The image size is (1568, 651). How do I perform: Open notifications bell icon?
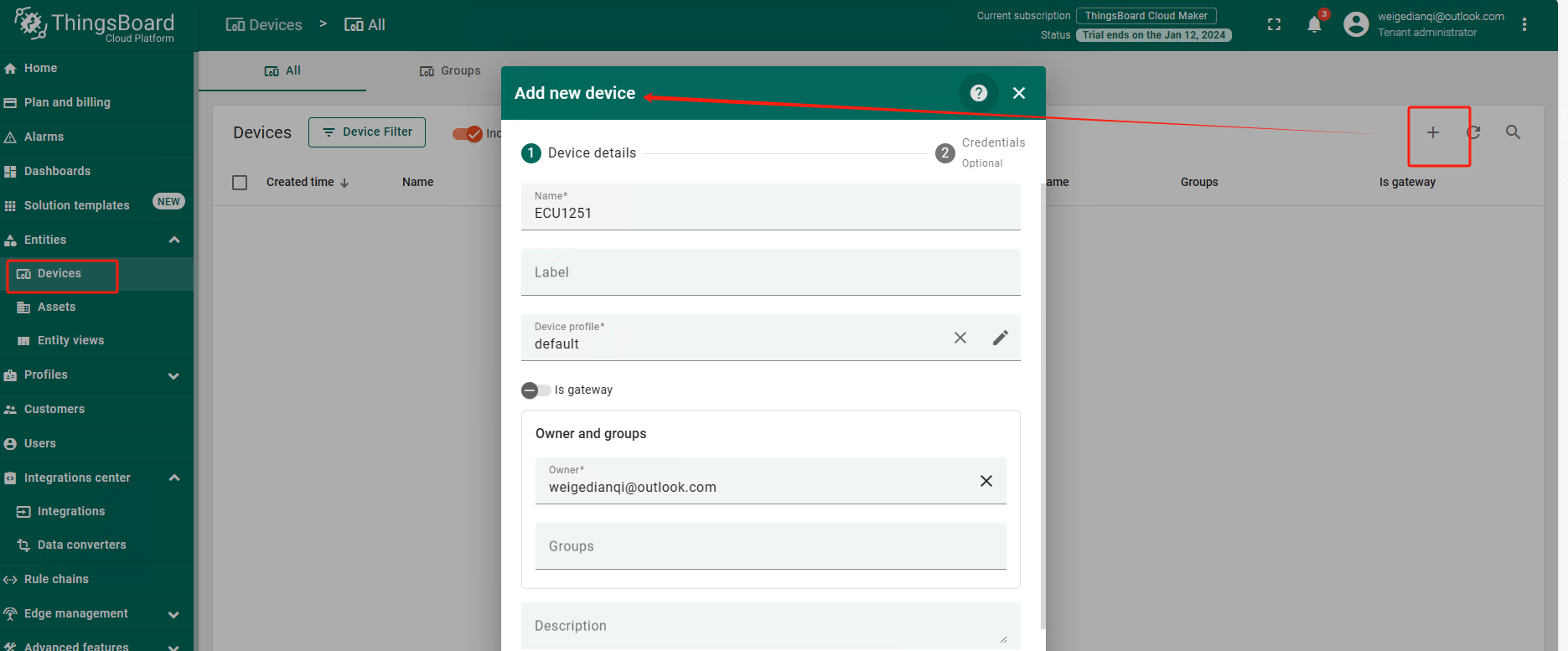click(x=1314, y=24)
